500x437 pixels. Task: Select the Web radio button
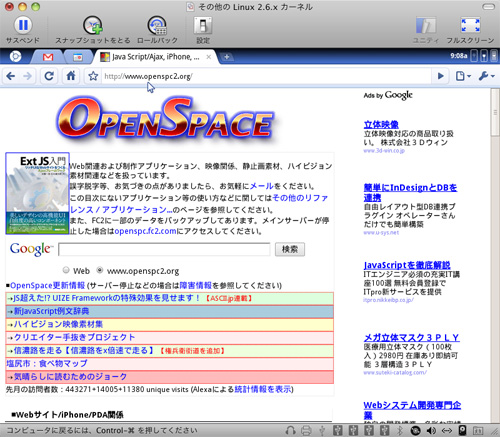(x=66, y=270)
